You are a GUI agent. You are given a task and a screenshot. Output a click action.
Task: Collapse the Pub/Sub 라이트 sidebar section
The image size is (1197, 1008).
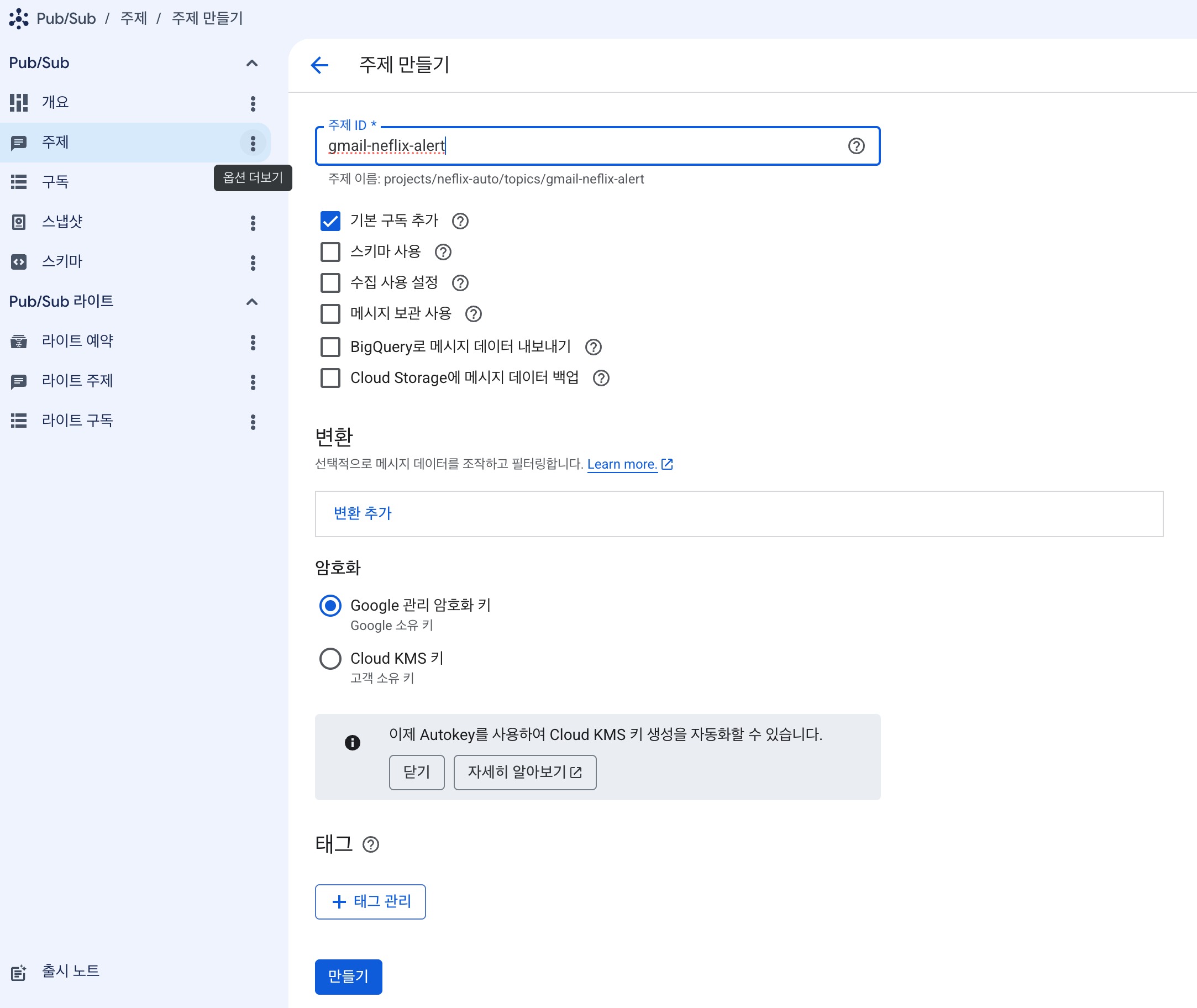251,302
